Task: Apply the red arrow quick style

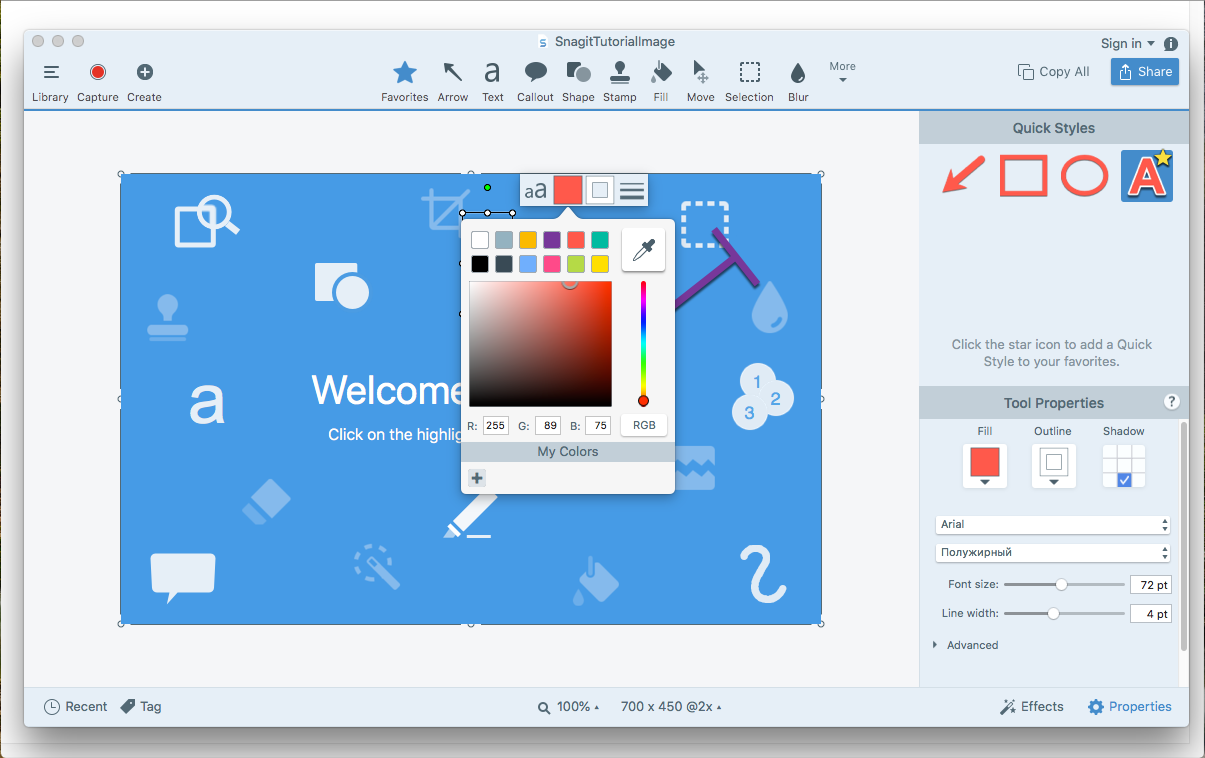Action: 963,177
